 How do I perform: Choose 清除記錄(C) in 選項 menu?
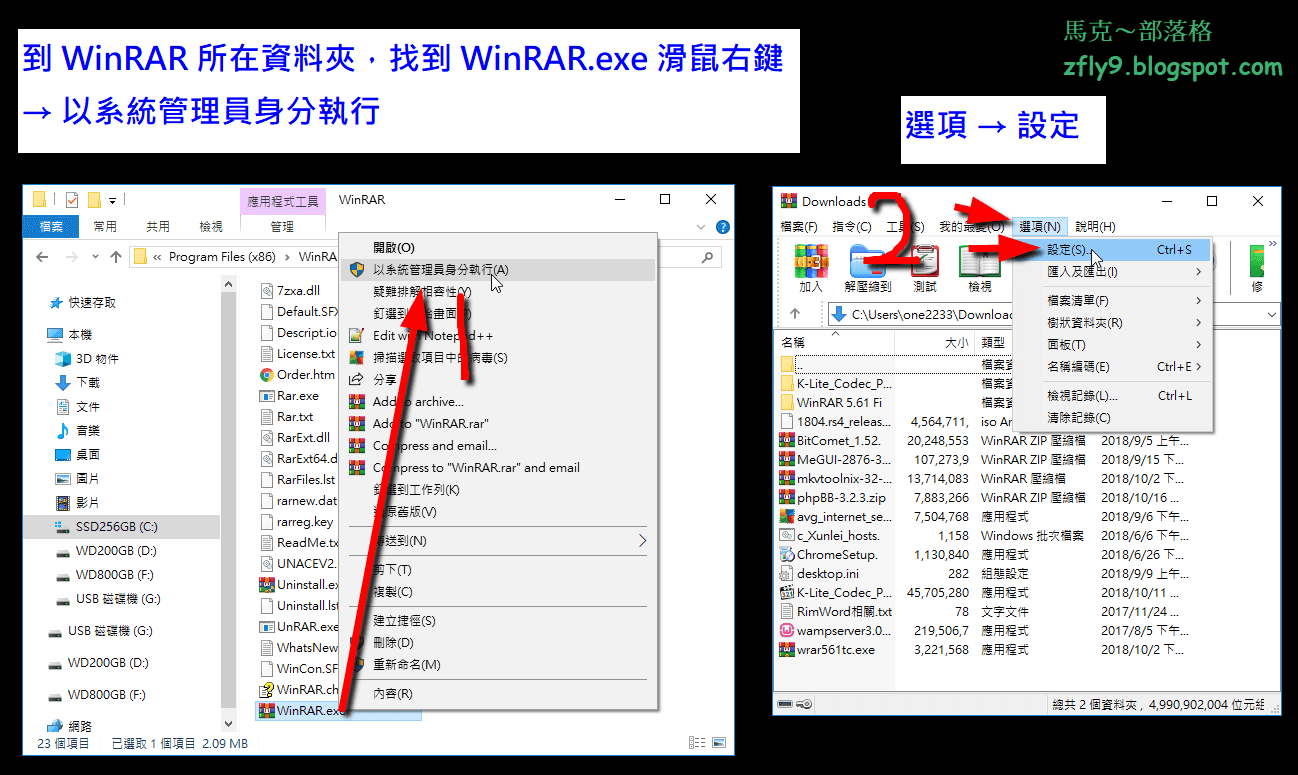coord(1113,418)
